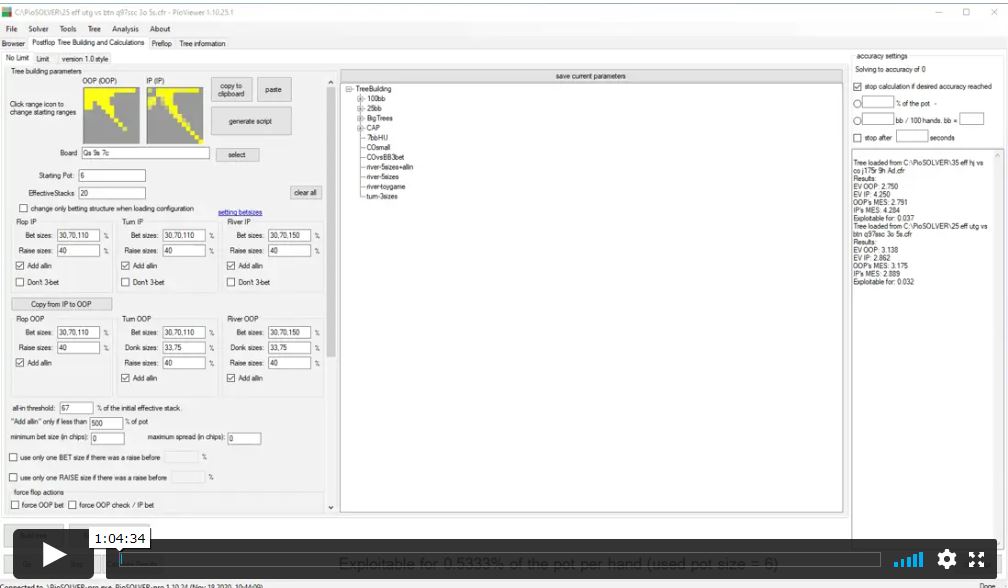1008x588 pixels.
Task: Enable Don't 3-bet under River IP
Action: tap(231, 282)
